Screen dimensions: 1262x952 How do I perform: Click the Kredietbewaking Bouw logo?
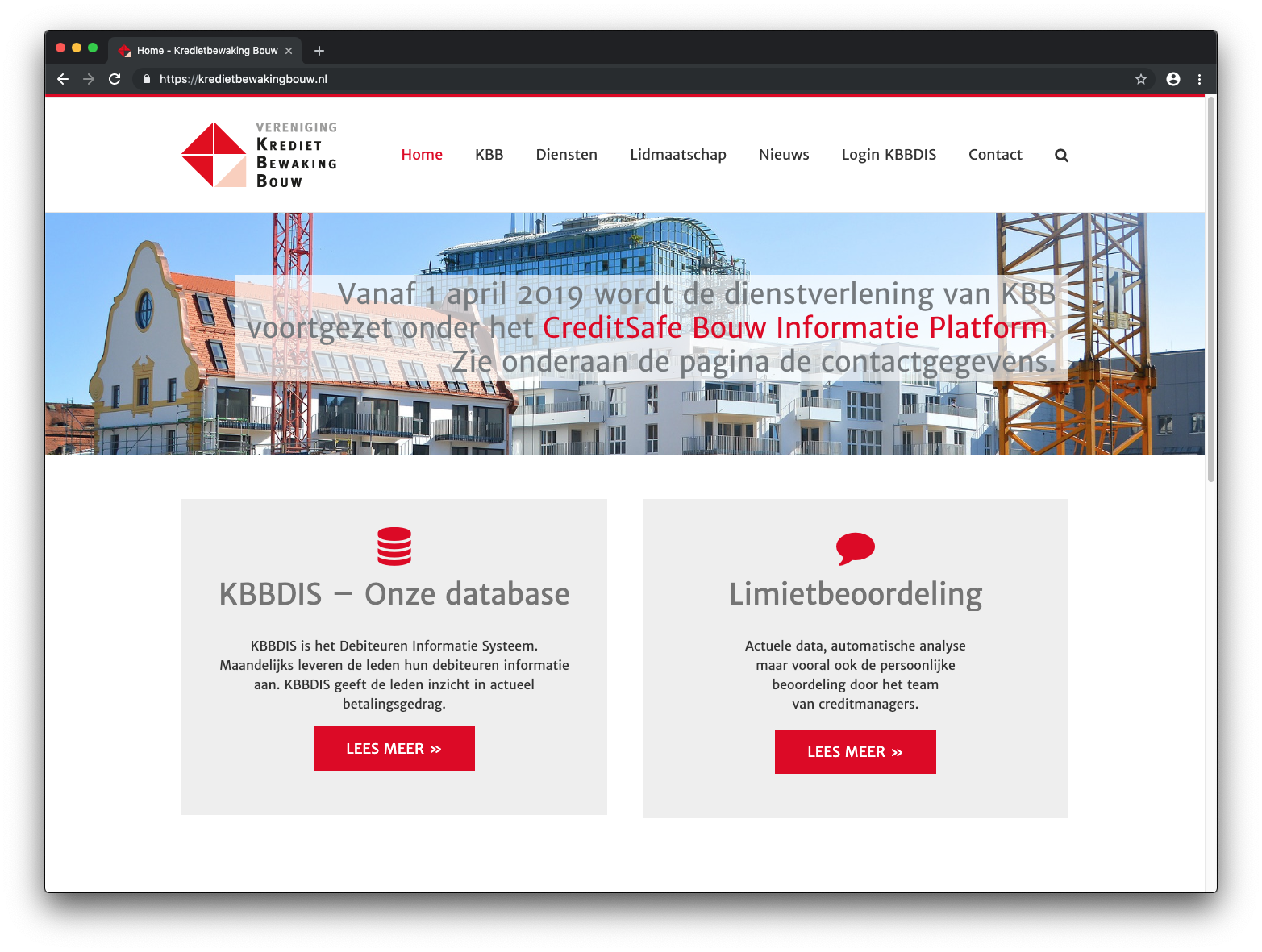[259, 155]
